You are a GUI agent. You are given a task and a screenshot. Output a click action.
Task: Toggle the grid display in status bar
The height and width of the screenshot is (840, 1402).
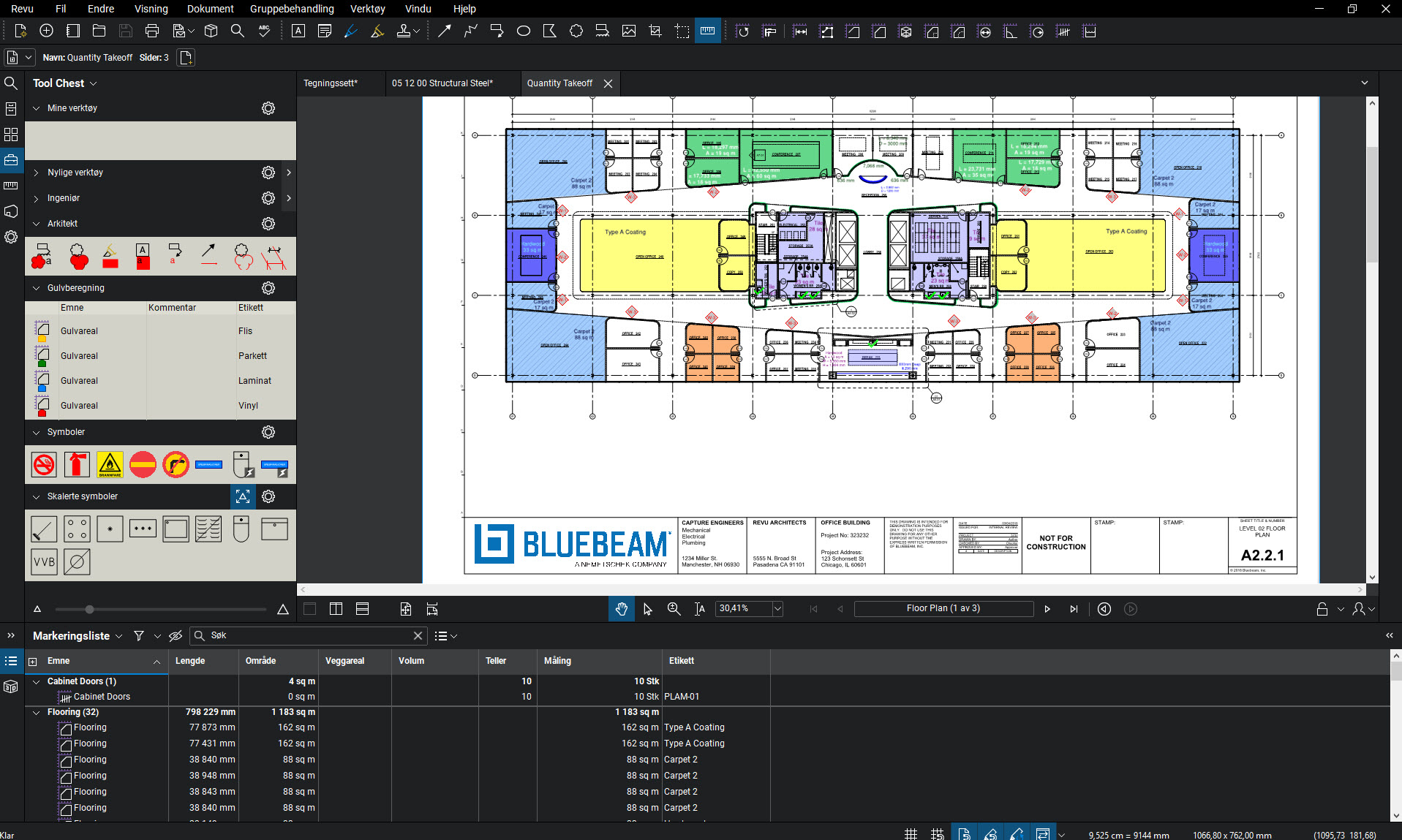[911, 834]
